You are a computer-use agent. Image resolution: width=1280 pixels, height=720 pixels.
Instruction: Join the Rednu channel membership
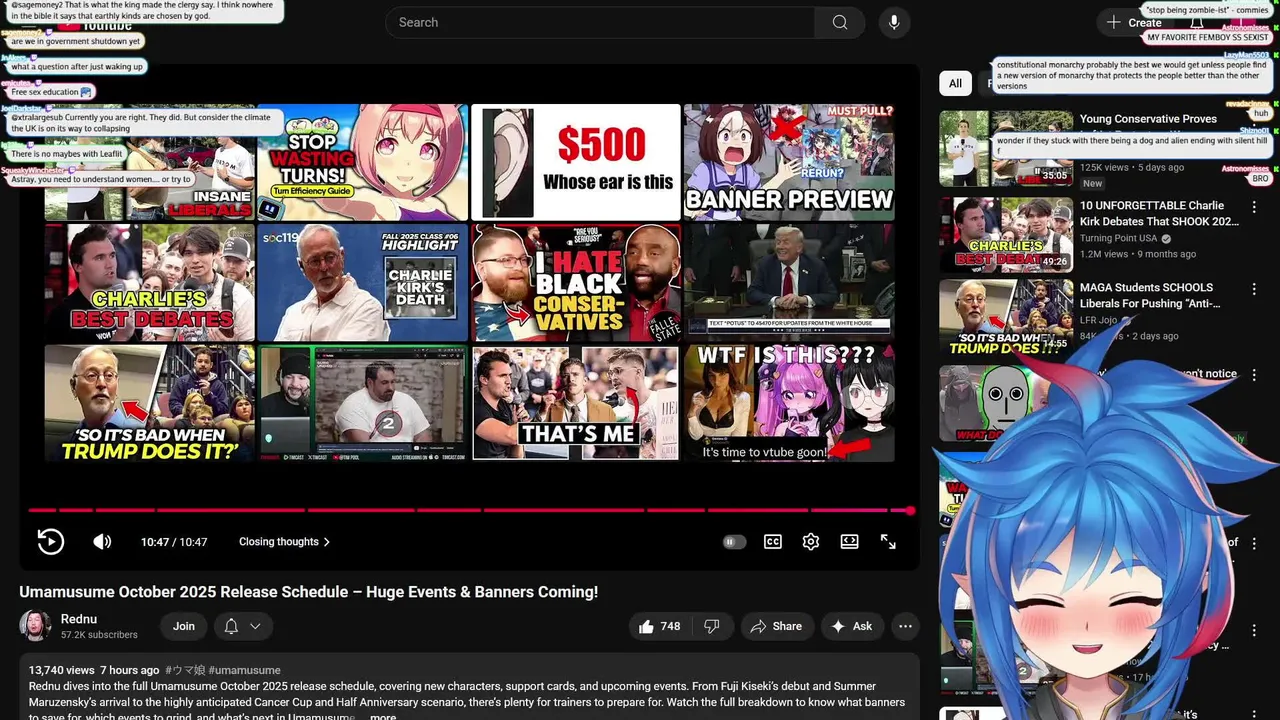184,626
